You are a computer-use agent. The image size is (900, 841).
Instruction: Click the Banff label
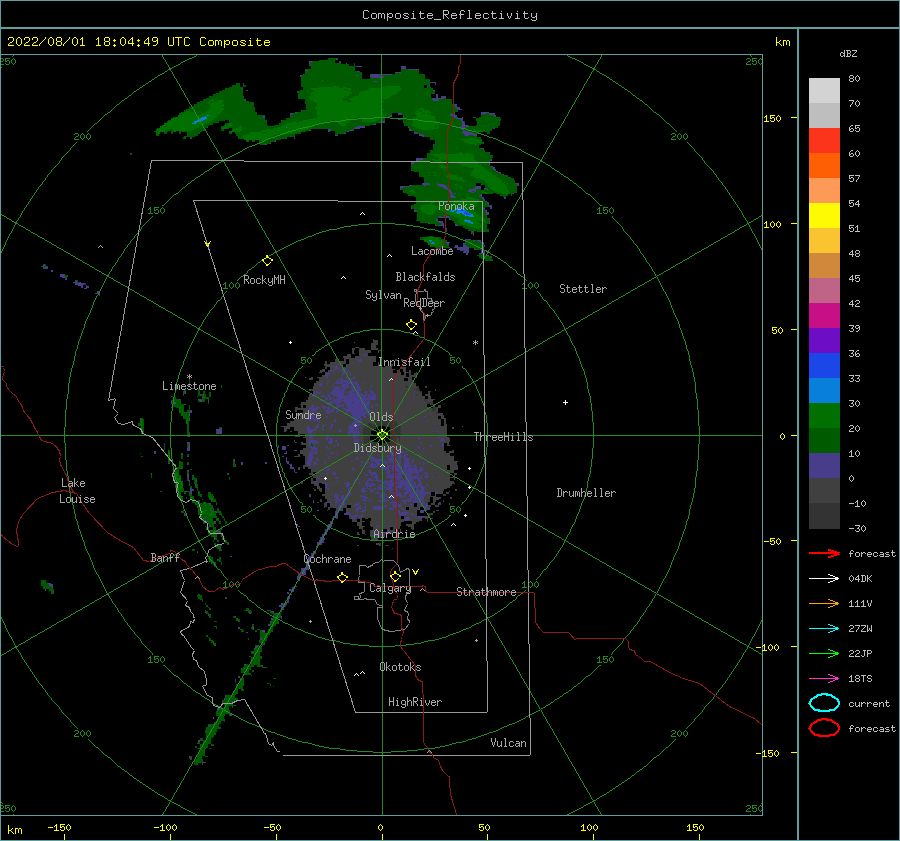[x=165, y=557]
